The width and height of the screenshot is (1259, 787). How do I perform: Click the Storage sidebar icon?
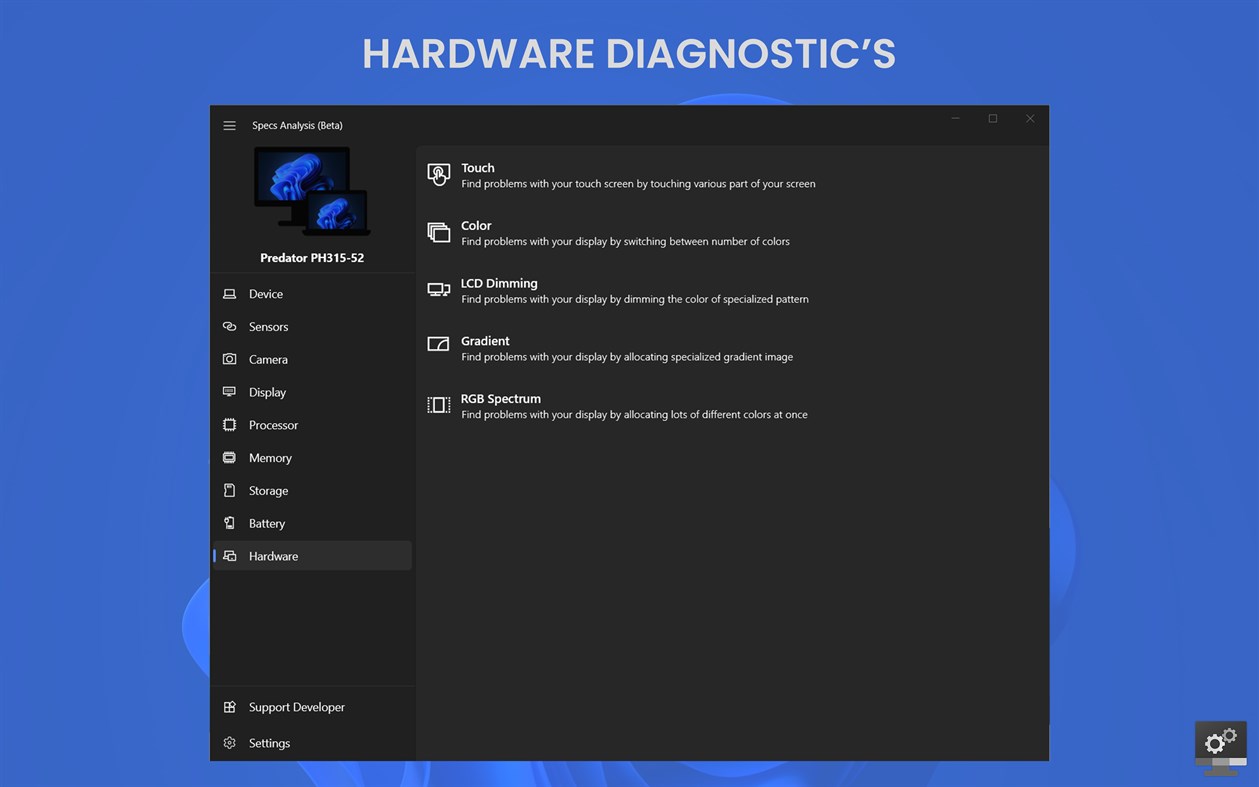pos(230,490)
